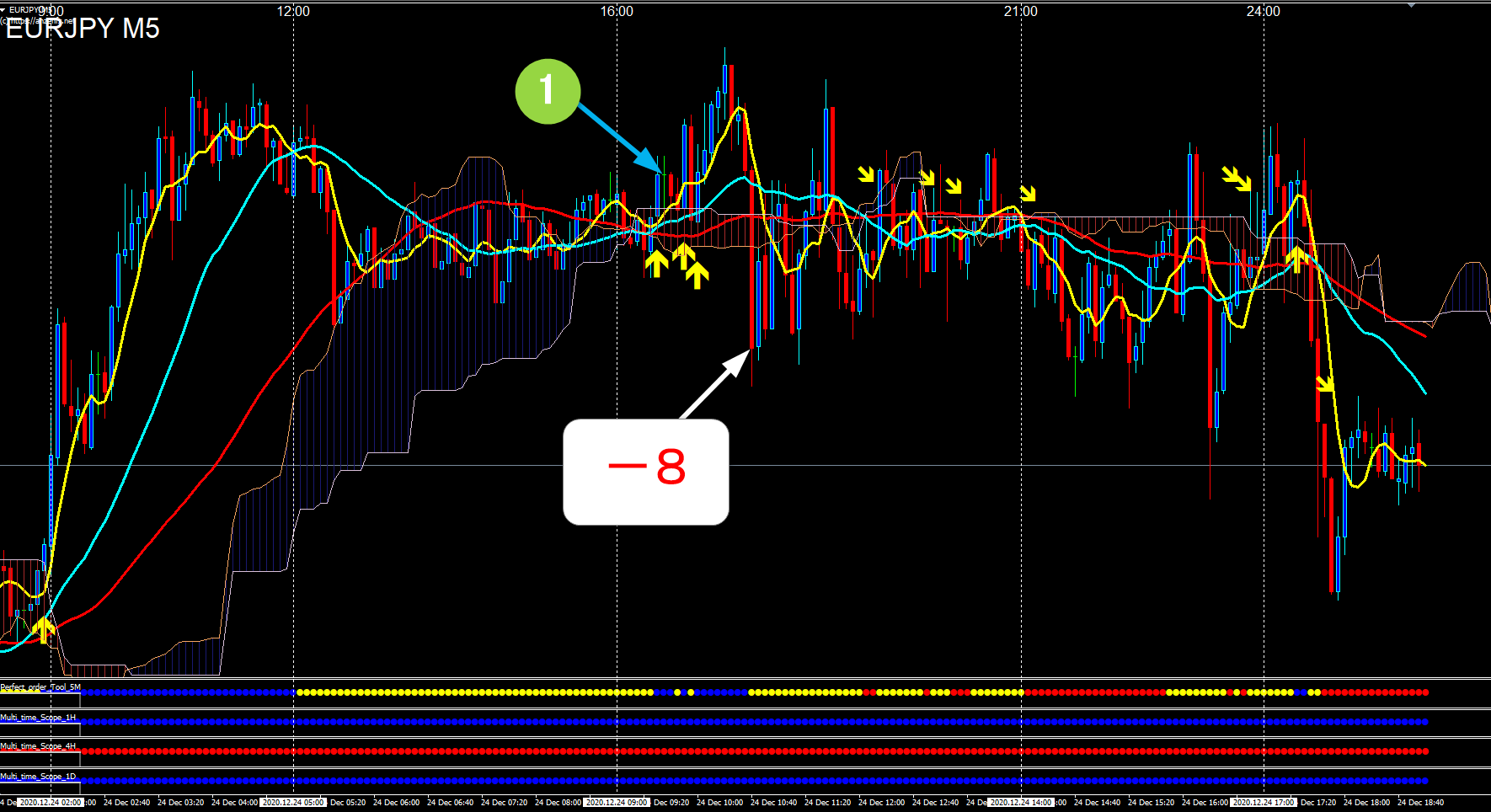Click the 24 Dec 03:20 axis label

[x=181, y=803]
